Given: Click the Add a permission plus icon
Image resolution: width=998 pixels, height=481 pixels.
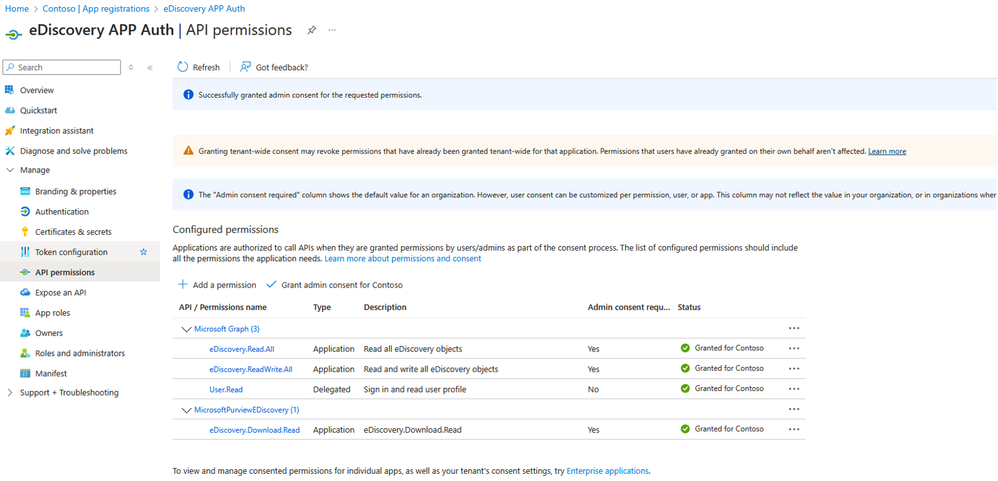Looking at the screenshot, I should 183,285.
